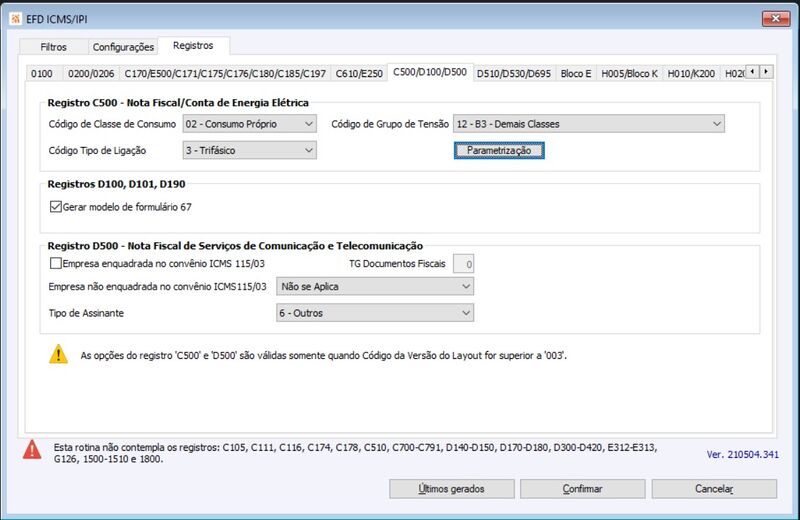Click the red alert triangle icon
Image resolution: width=800 pixels, height=520 pixels.
click(x=32, y=450)
